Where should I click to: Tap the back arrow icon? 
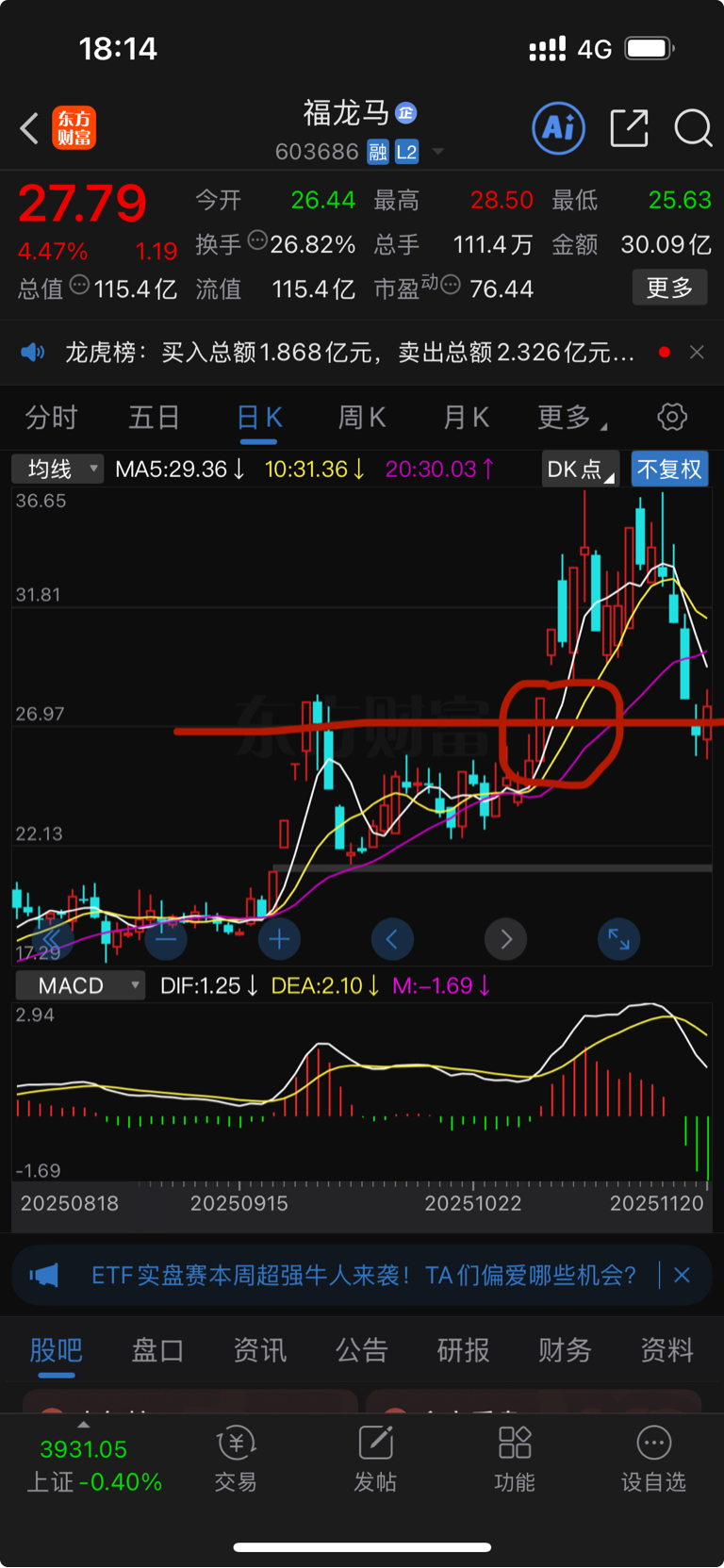(29, 128)
